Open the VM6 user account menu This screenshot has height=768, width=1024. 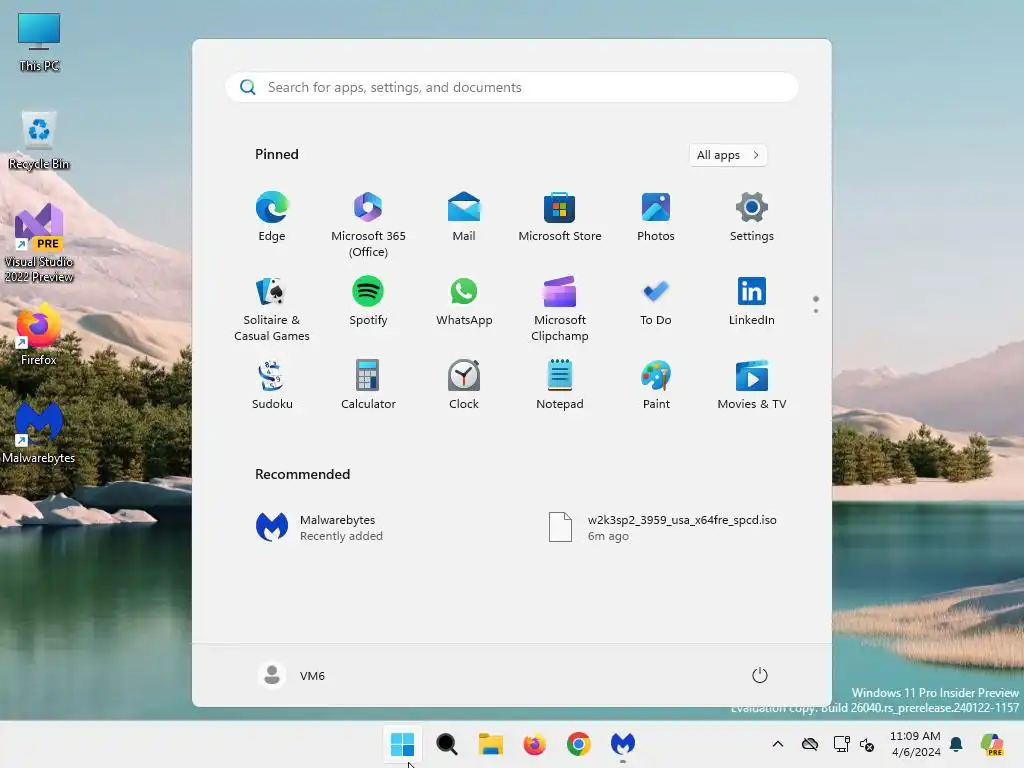pos(292,675)
